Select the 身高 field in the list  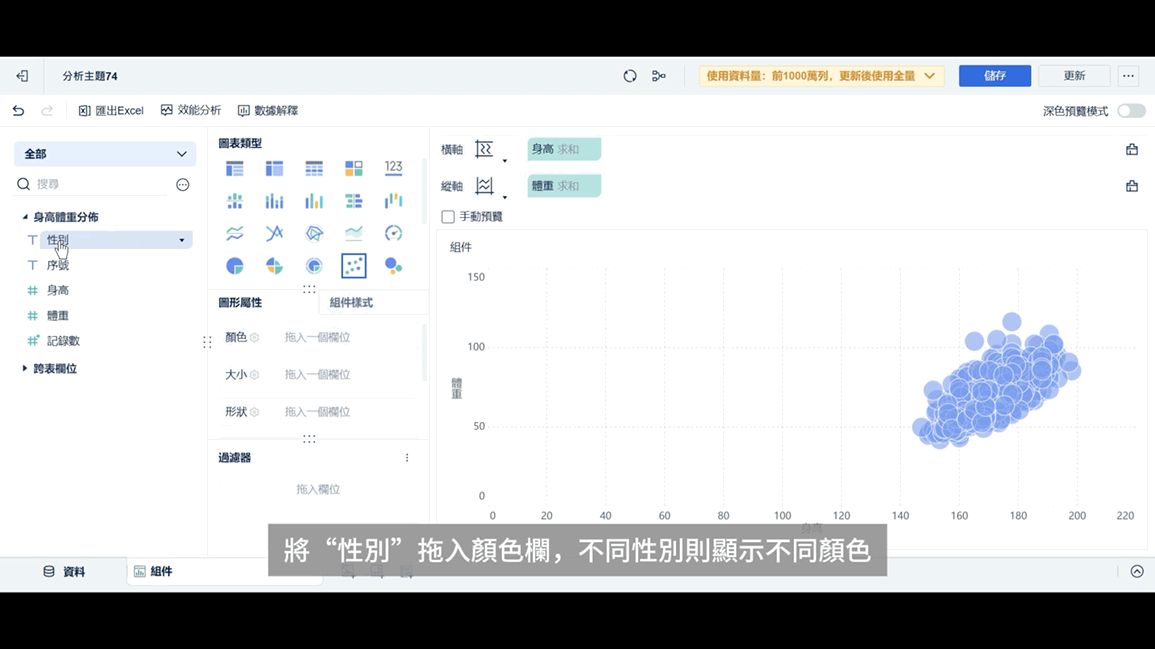coord(58,290)
